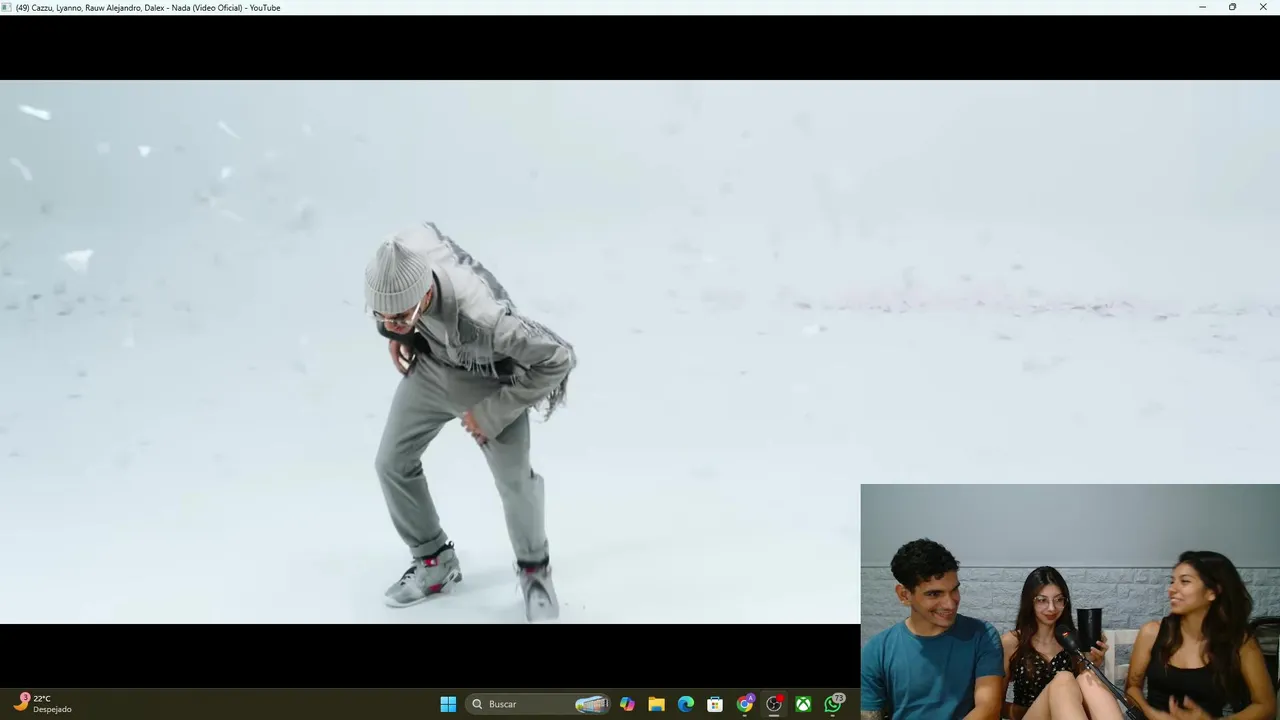1280x720 pixels.
Task: Click the webcam overlay of three people
Action: pos(1070,602)
